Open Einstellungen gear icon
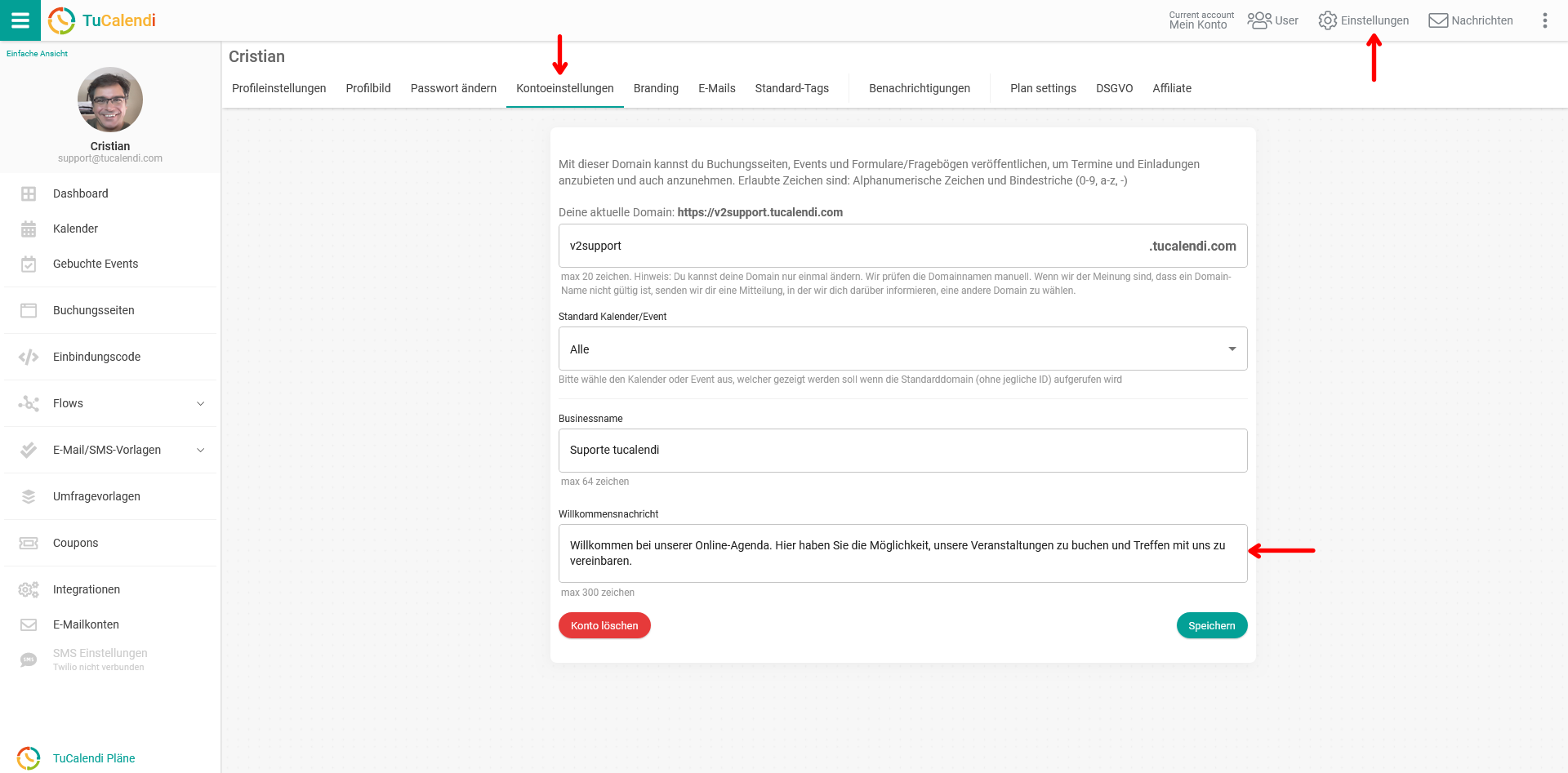Screen dimensions: 1568x773 1328,20
